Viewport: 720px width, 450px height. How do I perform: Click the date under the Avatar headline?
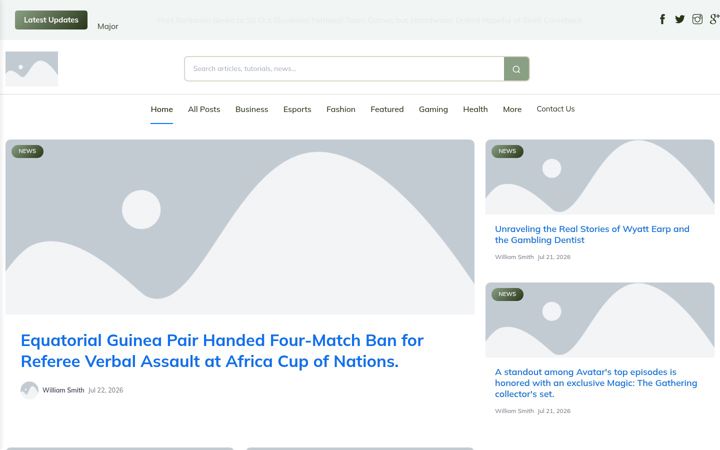tap(554, 411)
